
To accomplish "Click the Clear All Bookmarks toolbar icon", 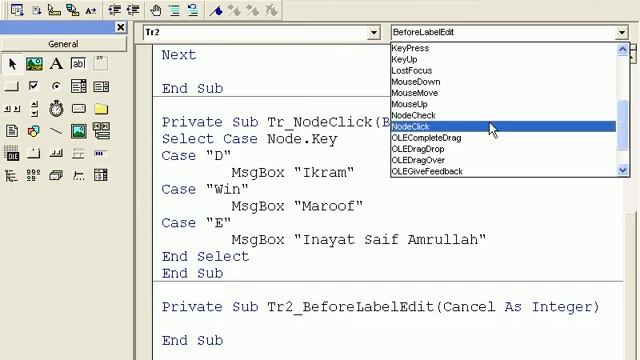I will coord(271,10).
